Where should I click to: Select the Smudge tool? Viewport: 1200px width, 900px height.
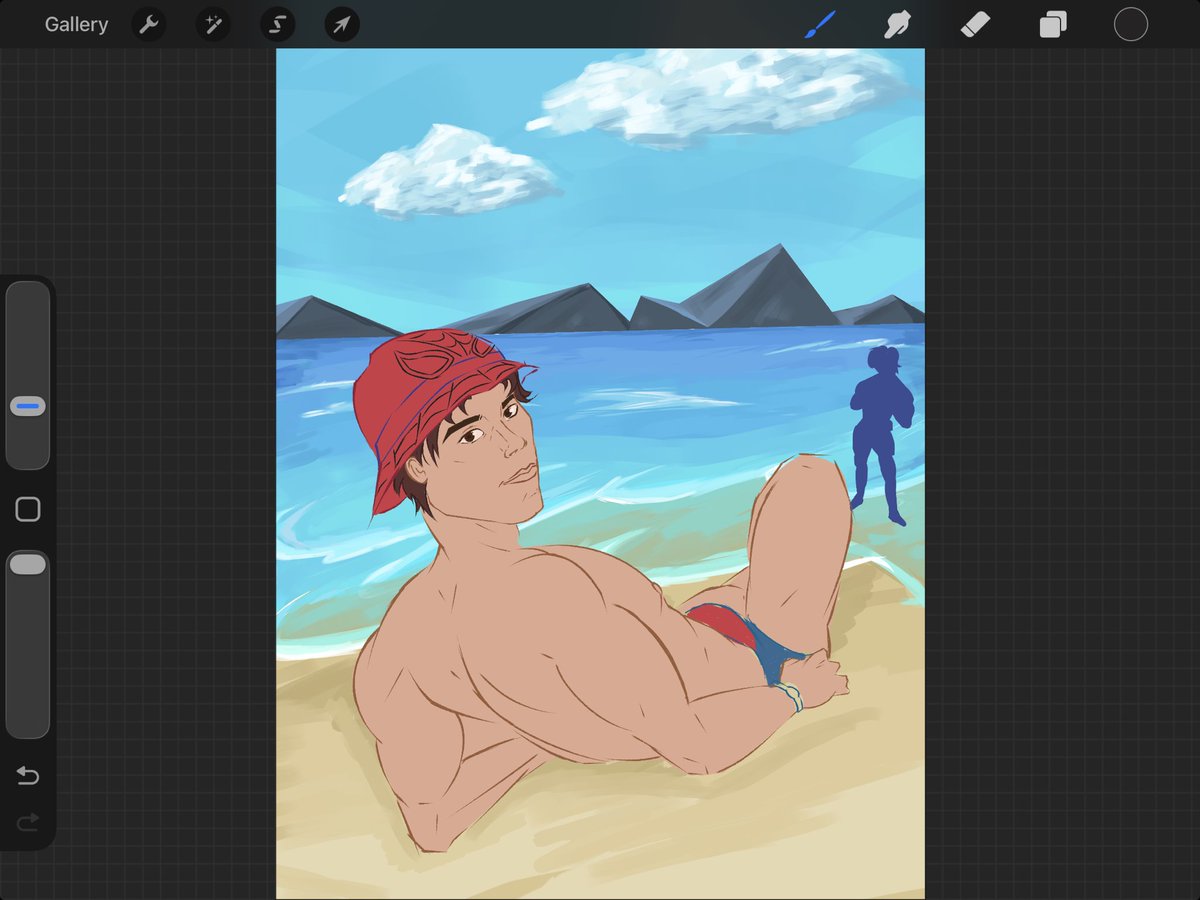tap(897, 24)
